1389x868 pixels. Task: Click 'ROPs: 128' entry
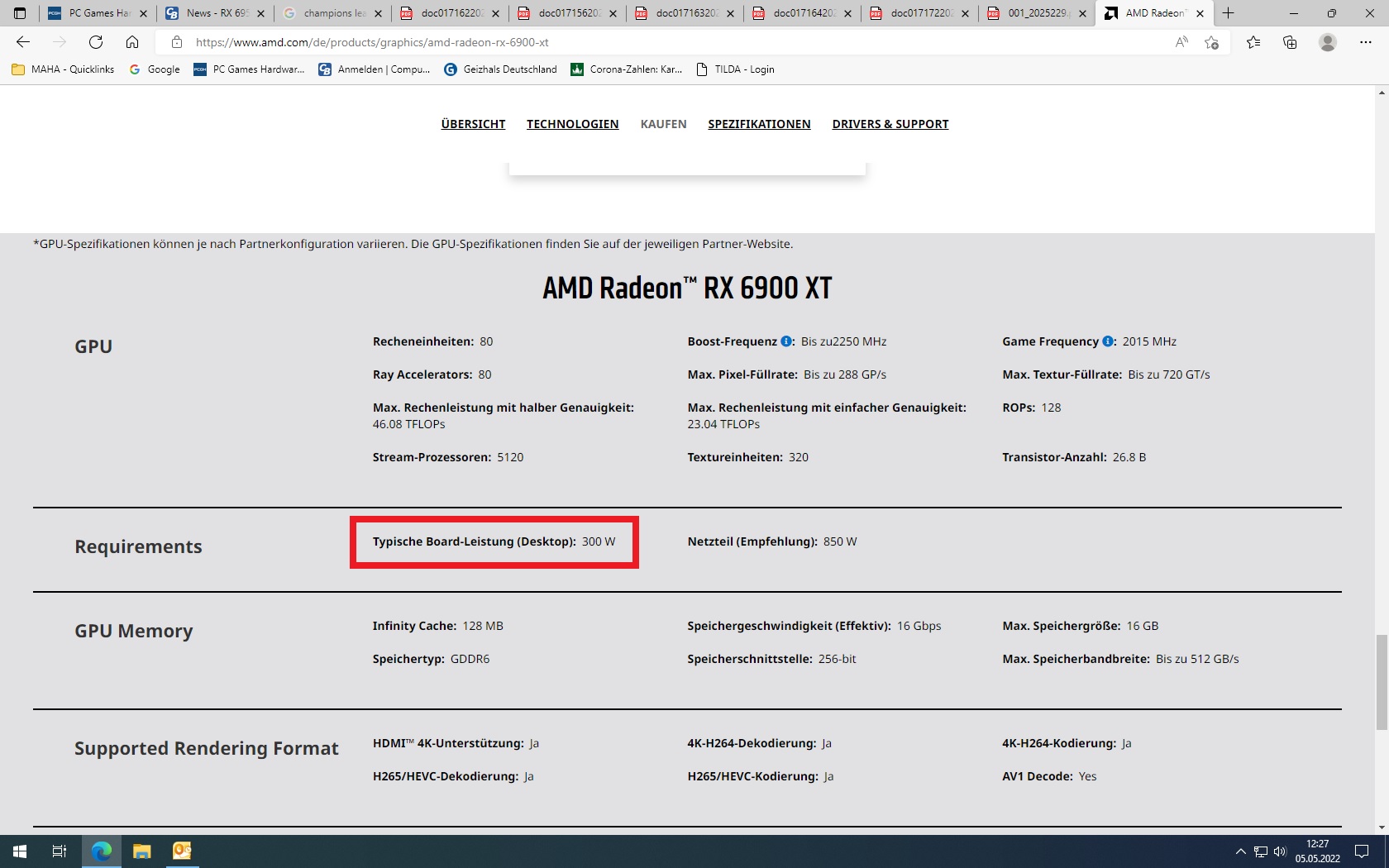1031,408
